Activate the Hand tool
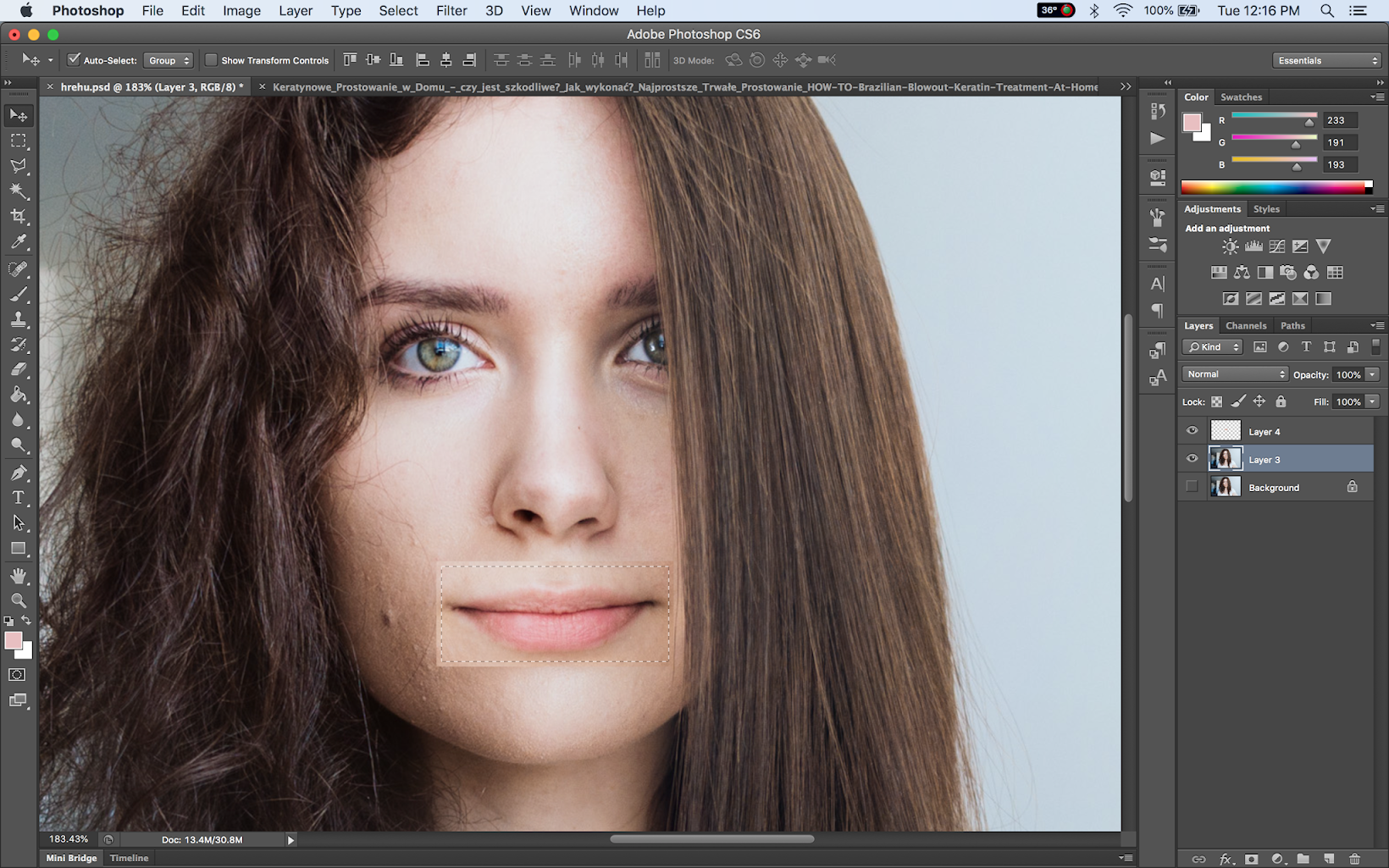The height and width of the screenshot is (868, 1389). point(19,576)
